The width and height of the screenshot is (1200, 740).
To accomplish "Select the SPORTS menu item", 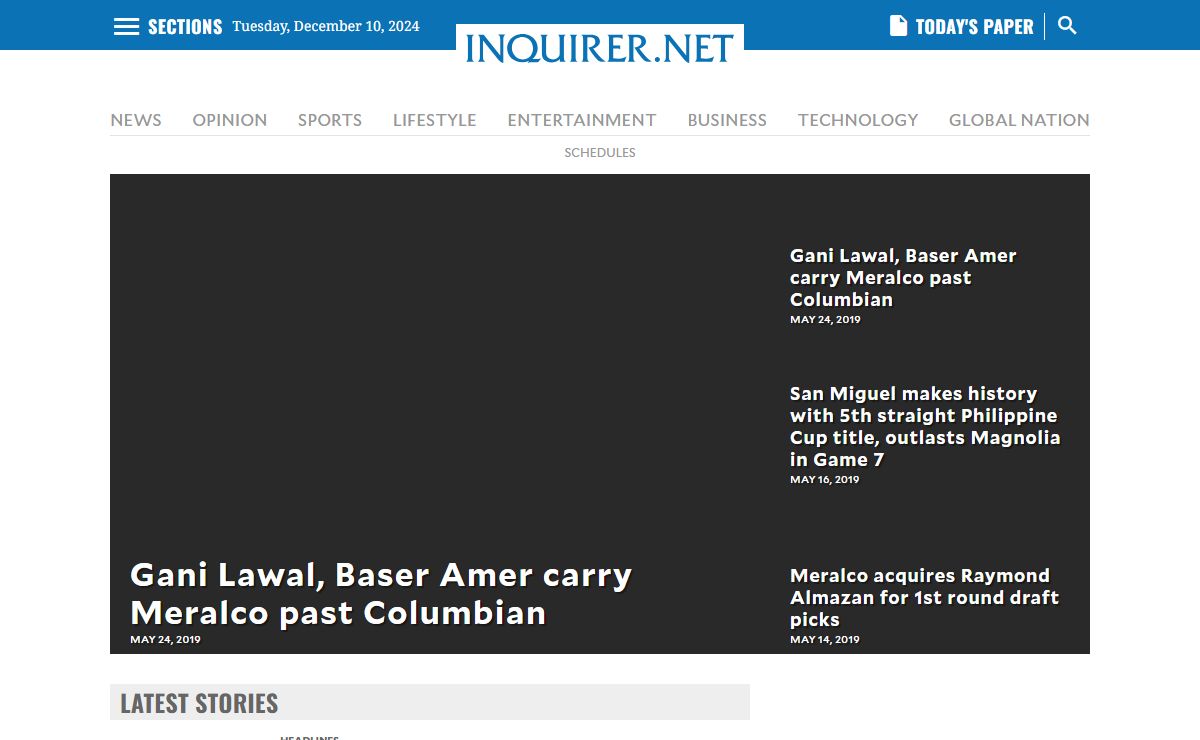I will (330, 120).
